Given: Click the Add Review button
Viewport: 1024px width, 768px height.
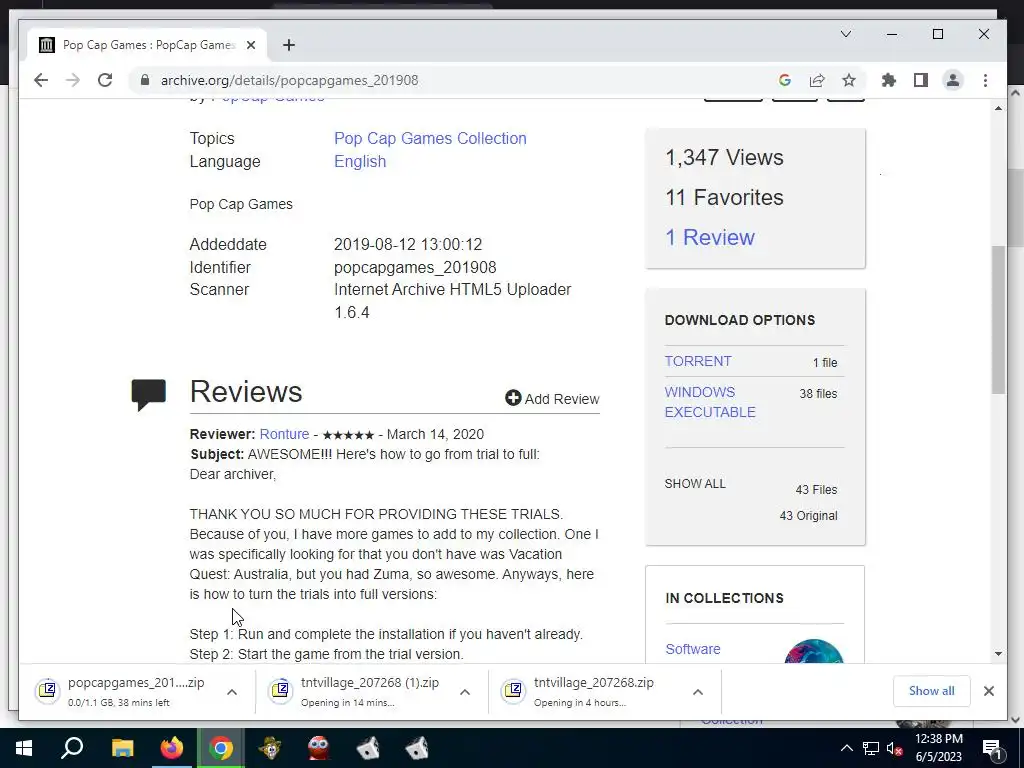Looking at the screenshot, I should 552,398.
